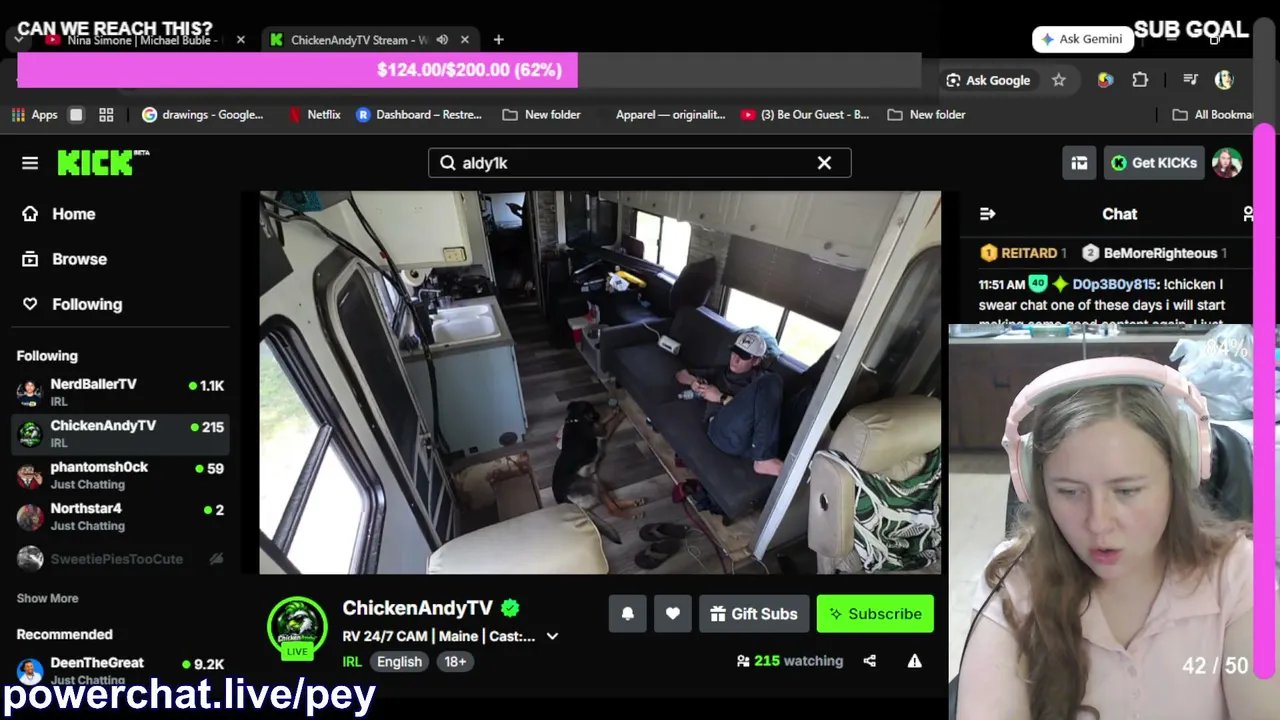This screenshot has height=720, width=1280.
Task: Switch to the Nina Simone browser tab
Action: 140,40
